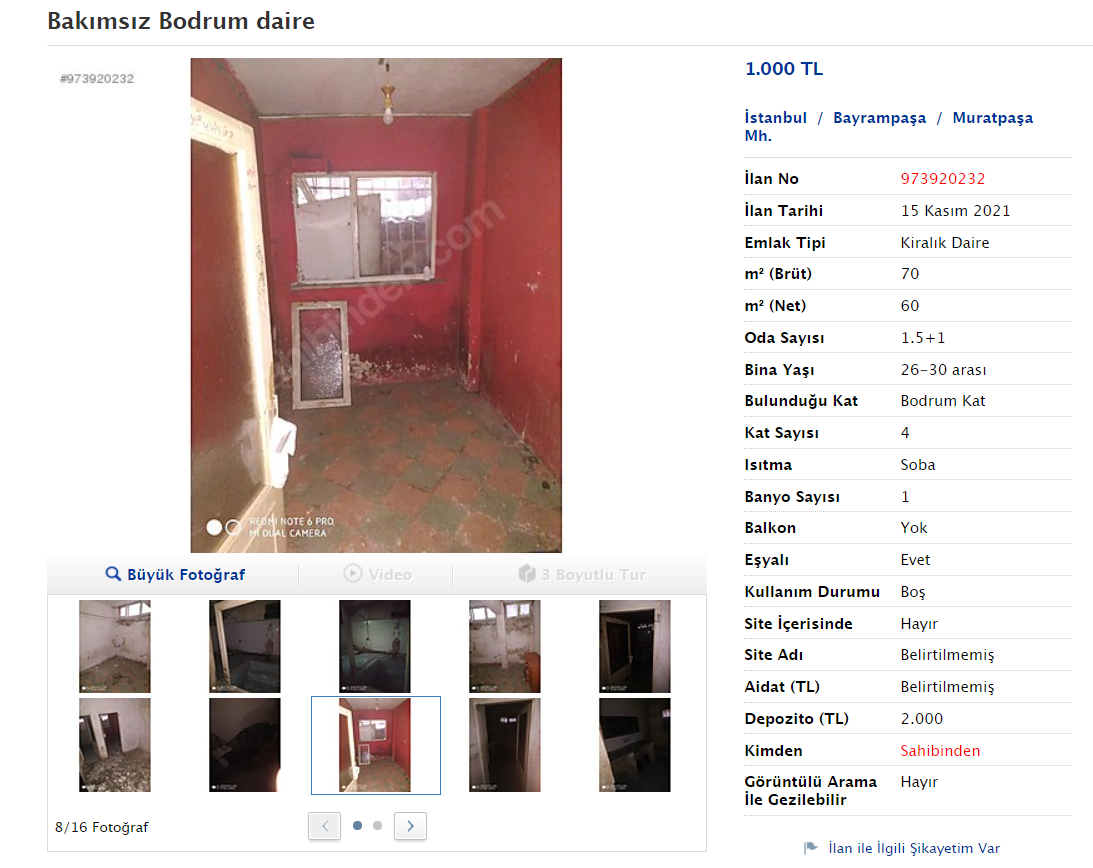This screenshot has height=868, width=1093.
Task: Open the Büyük Fotoğraf magnifier icon
Action: pyautogui.click(x=113, y=574)
